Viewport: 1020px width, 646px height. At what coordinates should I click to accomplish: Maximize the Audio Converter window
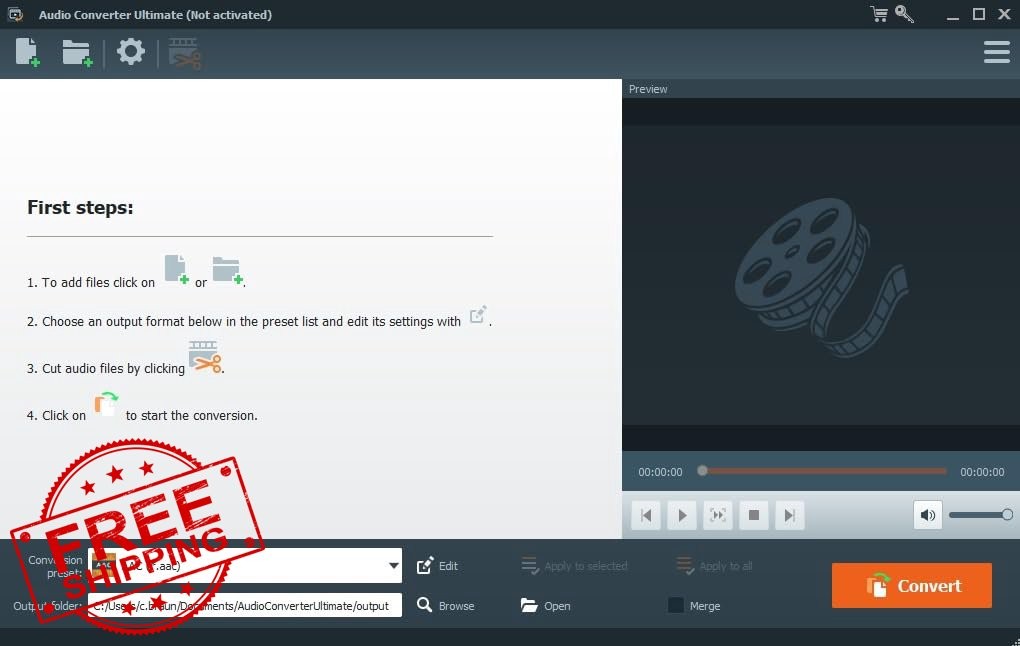(x=979, y=14)
